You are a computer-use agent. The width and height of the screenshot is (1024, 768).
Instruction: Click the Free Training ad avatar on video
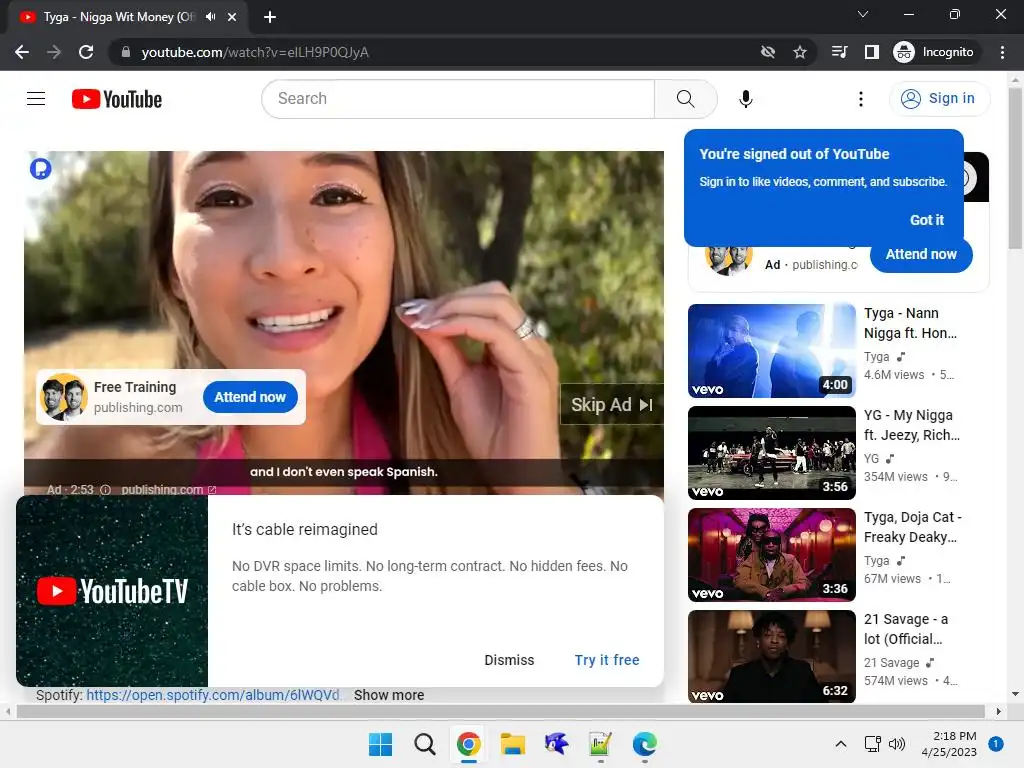click(63, 397)
